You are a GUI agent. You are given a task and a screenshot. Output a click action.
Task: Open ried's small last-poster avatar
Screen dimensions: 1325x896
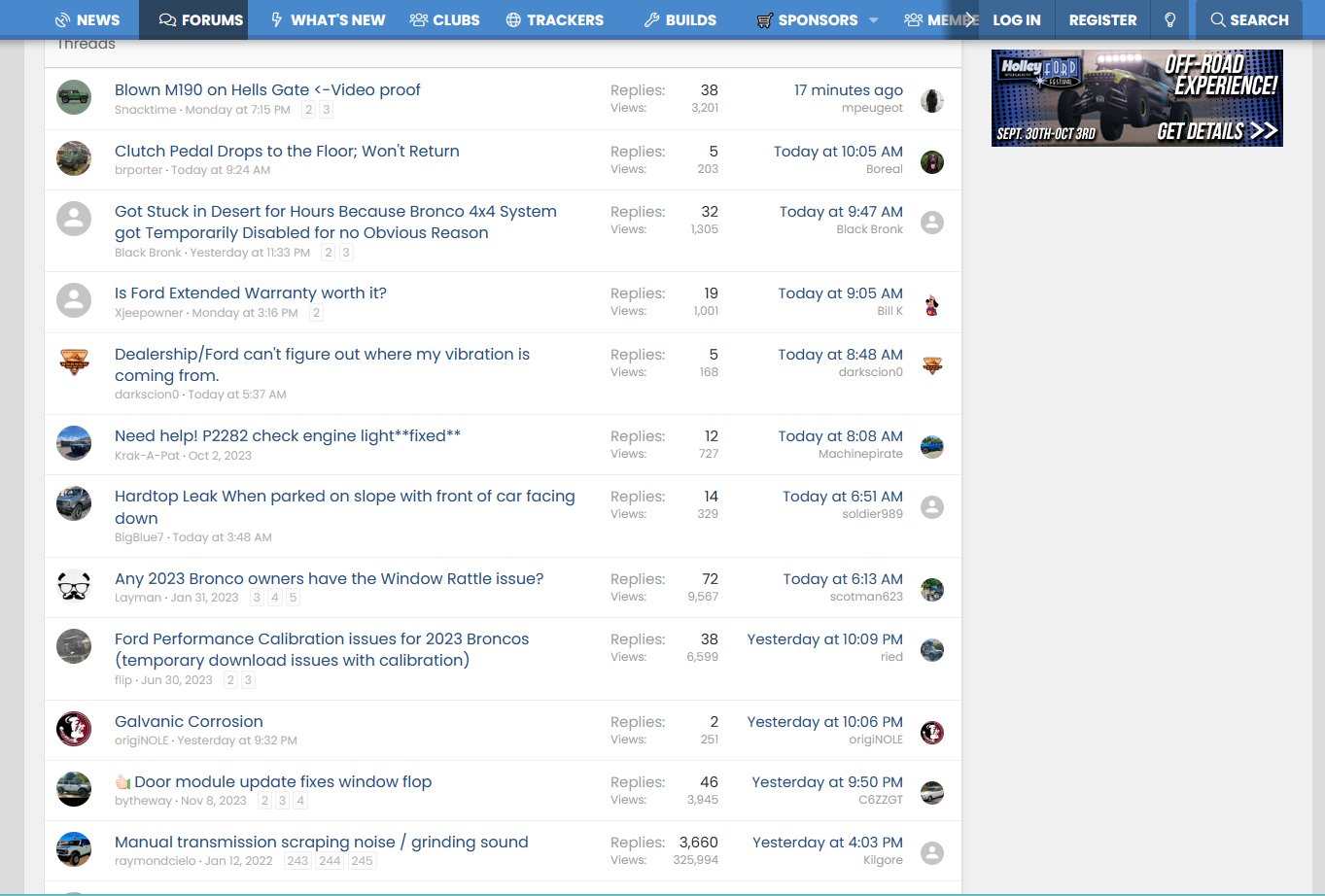pyautogui.click(x=932, y=650)
